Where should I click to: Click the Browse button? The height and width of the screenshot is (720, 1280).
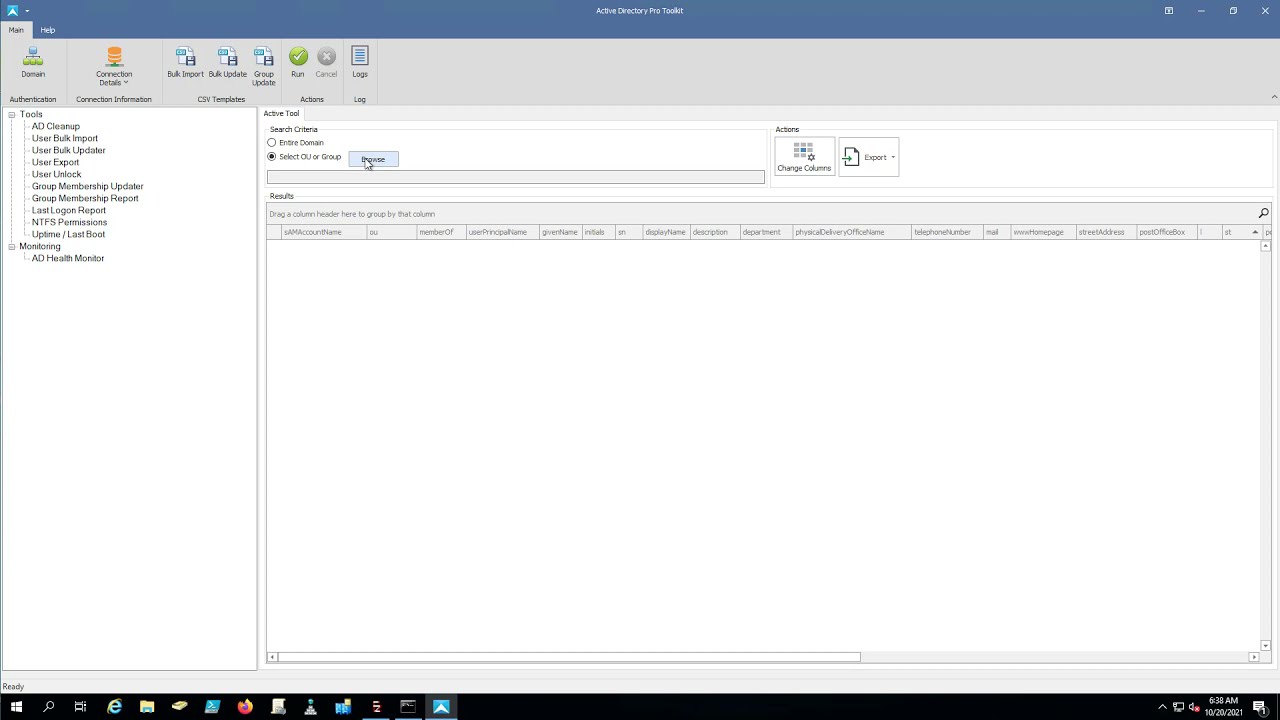373,159
